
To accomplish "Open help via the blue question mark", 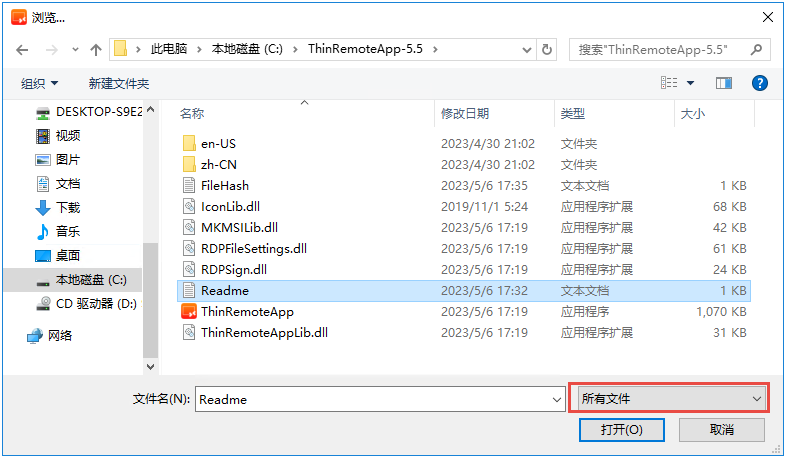I will (759, 83).
